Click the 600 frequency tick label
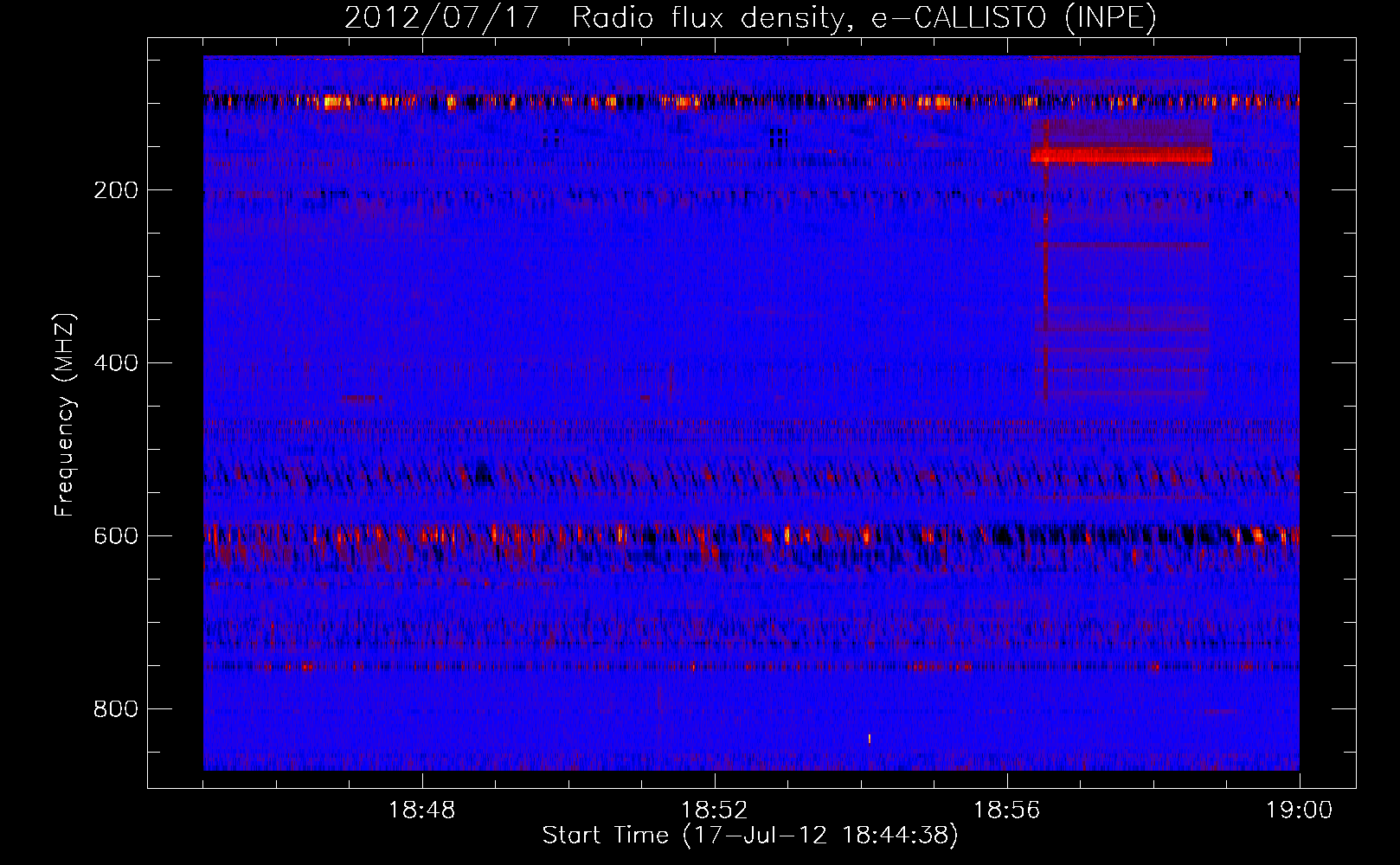The image size is (1400, 865). point(116,536)
